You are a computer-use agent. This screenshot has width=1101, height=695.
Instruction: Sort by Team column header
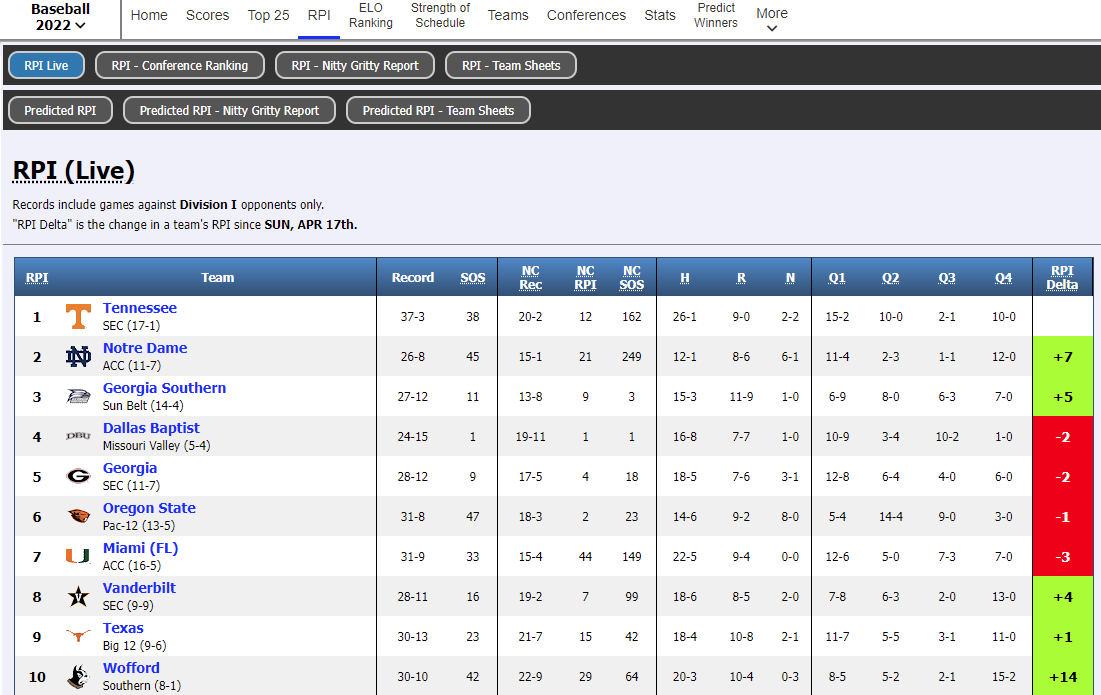tap(218, 277)
